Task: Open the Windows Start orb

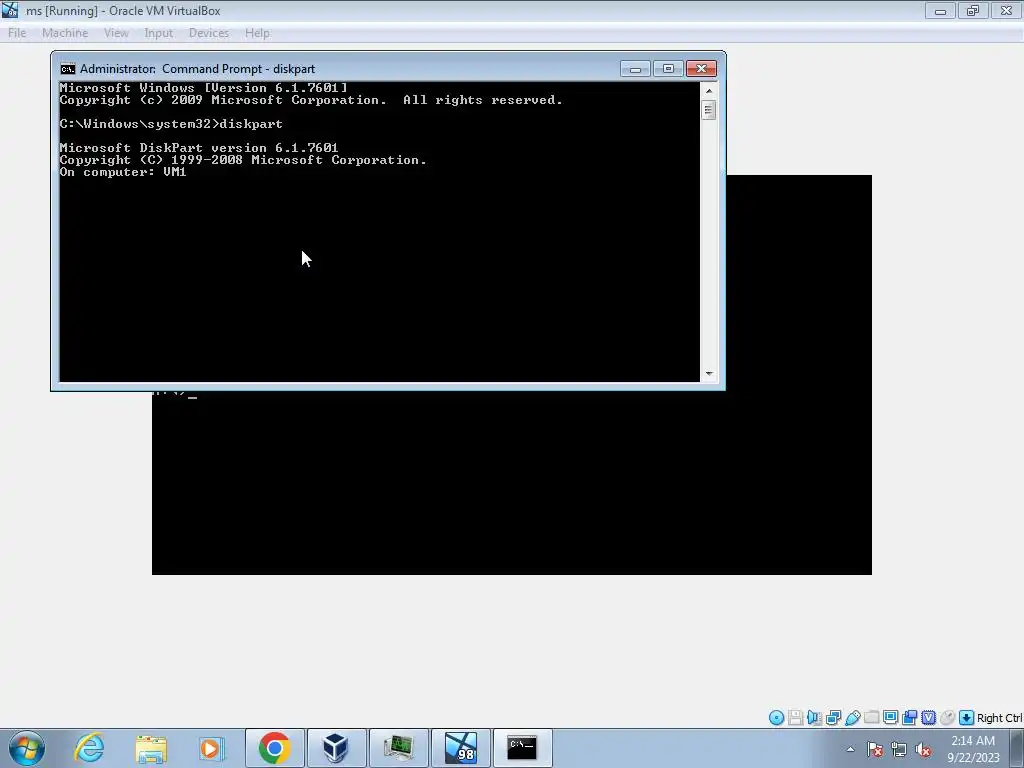Action: click(x=27, y=748)
